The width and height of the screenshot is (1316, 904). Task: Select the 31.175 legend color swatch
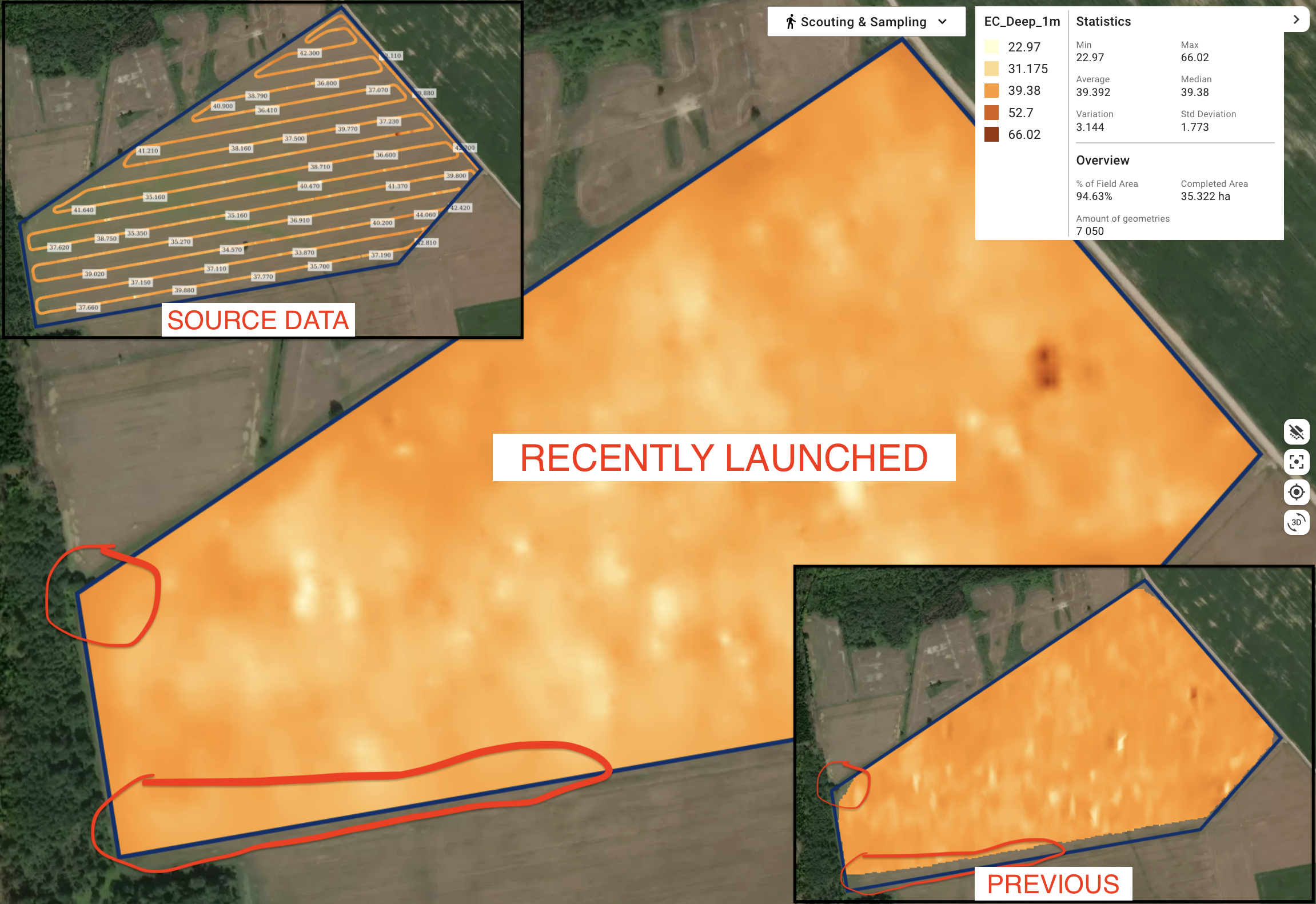991,69
